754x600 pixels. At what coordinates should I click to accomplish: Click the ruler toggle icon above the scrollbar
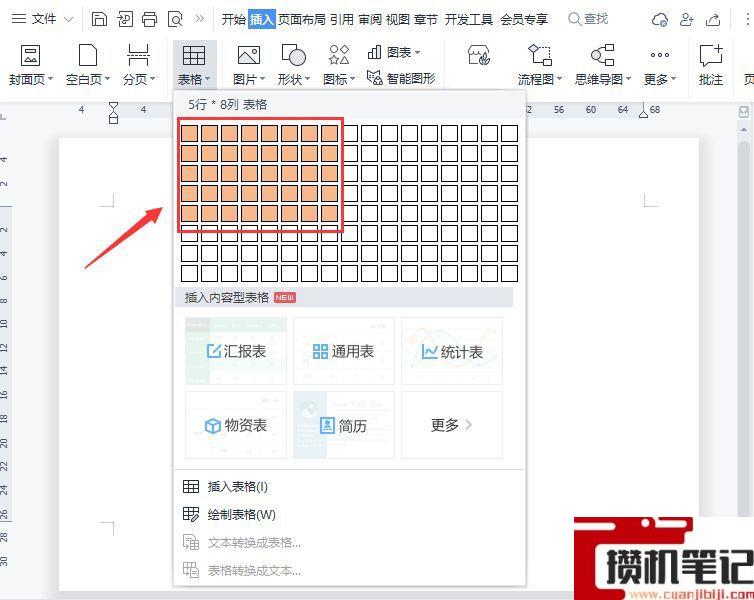(744, 112)
